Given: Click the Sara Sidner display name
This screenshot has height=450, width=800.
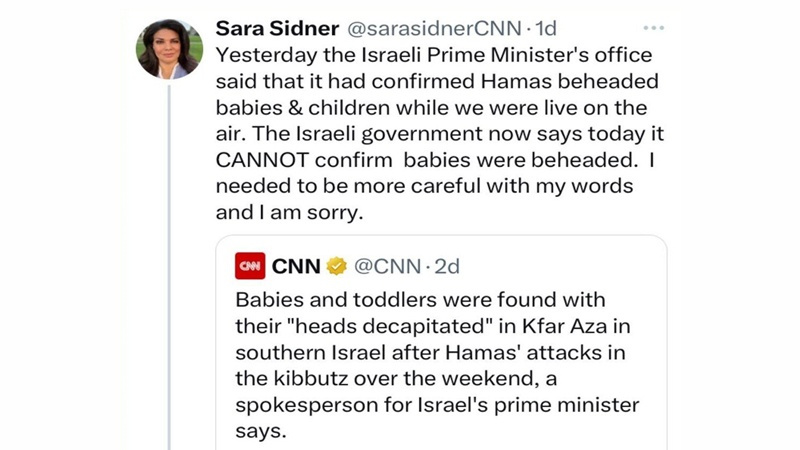Looking at the screenshot, I should coord(273,27).
